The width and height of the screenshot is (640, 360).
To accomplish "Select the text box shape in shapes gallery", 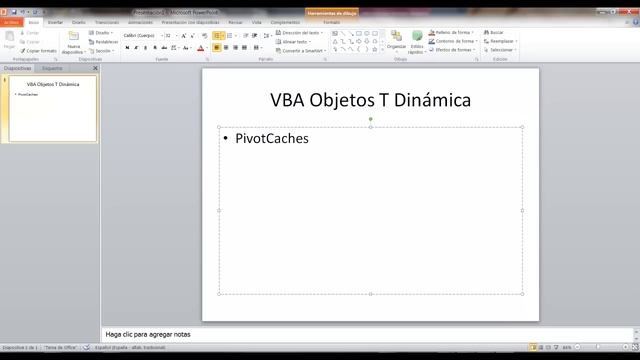I will click(335, 33).
